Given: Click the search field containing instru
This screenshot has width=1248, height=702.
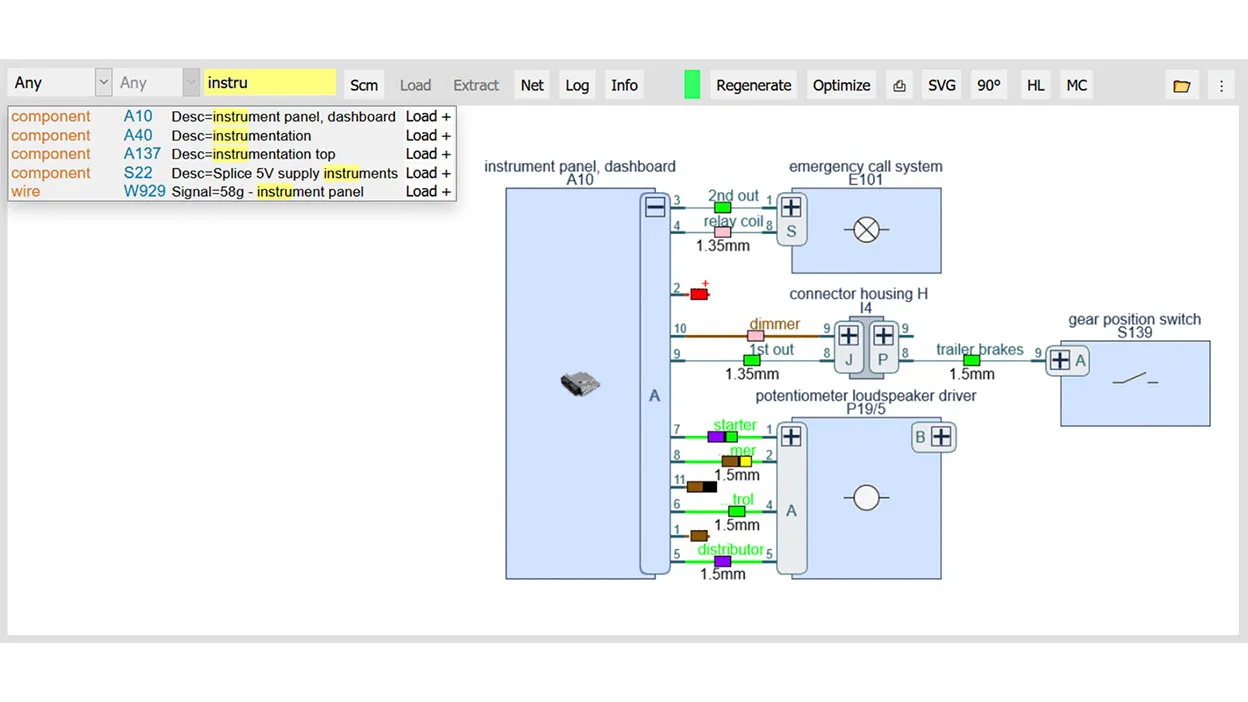Looking at the screenshot, I should pyautogui.click(x=270, y=83).
